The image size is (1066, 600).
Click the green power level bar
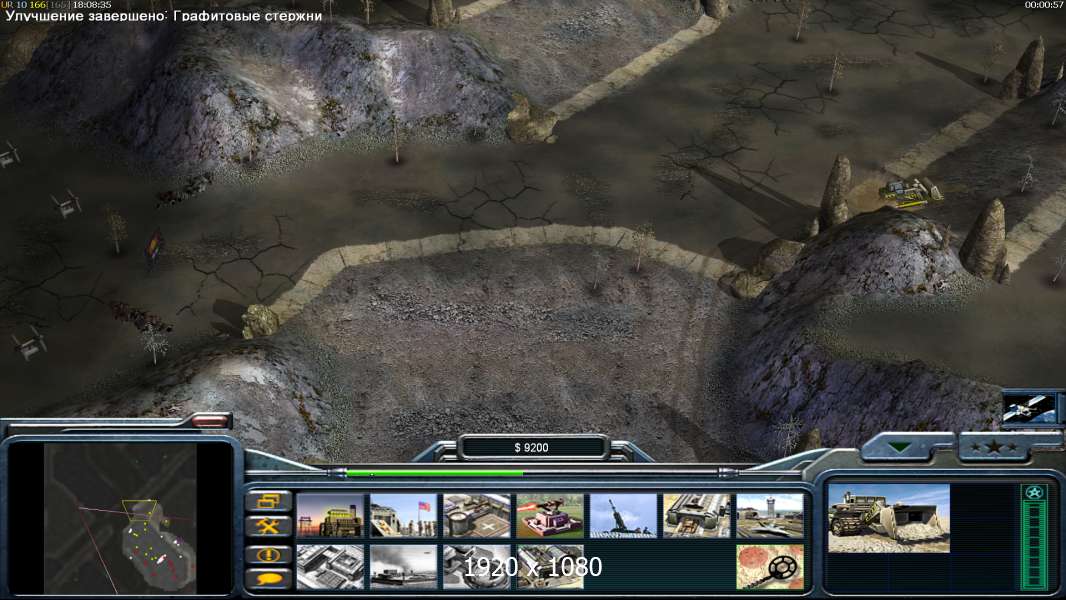point(435,472)
